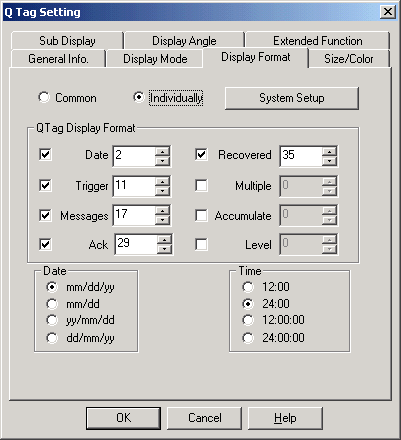Screen dimensions: 401x440
Task: Go to the Extended Function tab
Action: pos(318,41)
